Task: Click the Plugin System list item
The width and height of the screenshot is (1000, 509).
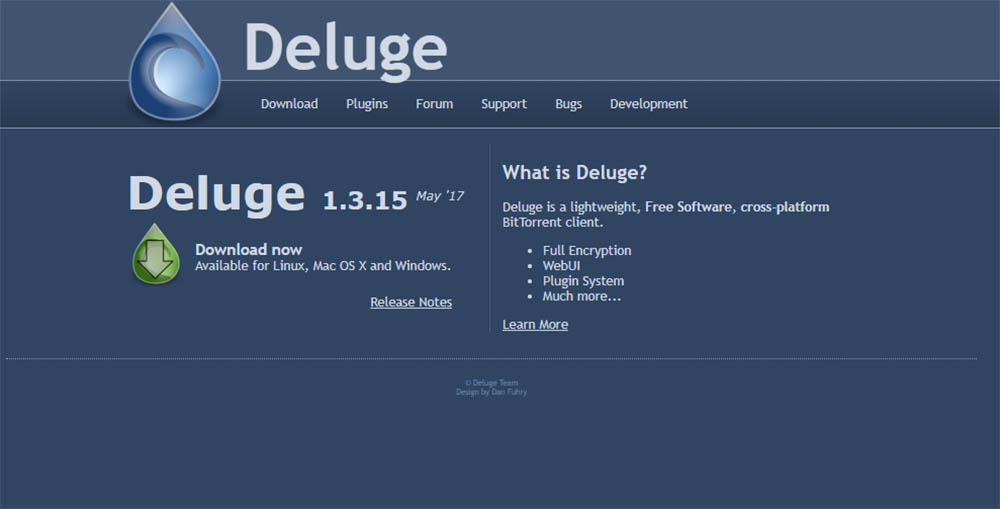Action: [583, 281]
